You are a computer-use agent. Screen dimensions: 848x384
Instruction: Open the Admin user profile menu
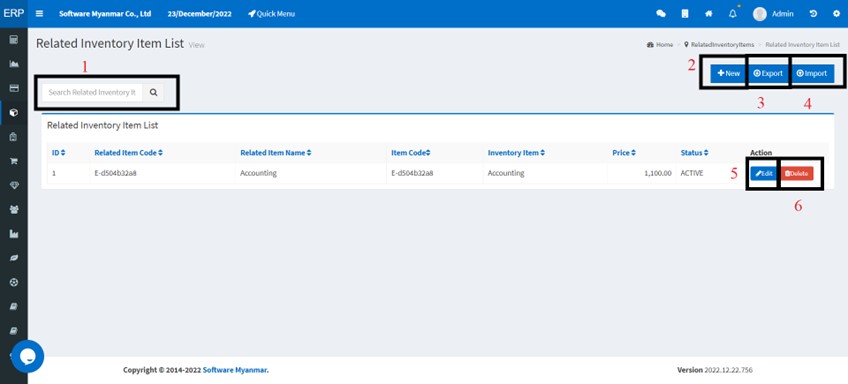773,14
